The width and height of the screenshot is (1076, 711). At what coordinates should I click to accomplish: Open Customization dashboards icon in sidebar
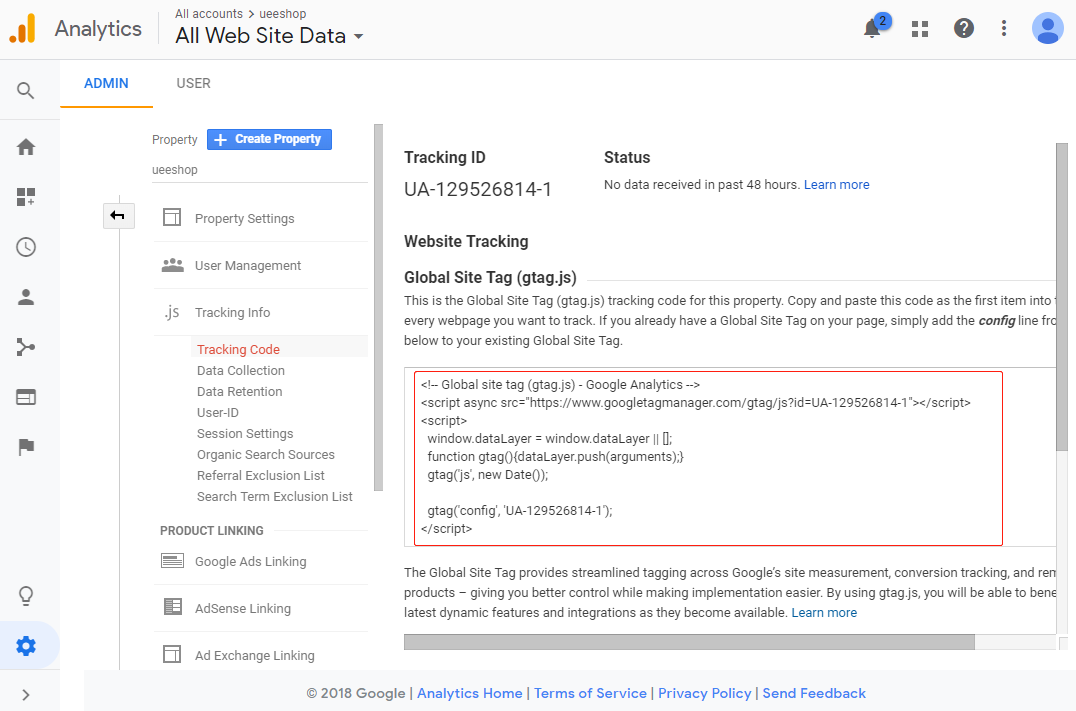coord(26,197)
